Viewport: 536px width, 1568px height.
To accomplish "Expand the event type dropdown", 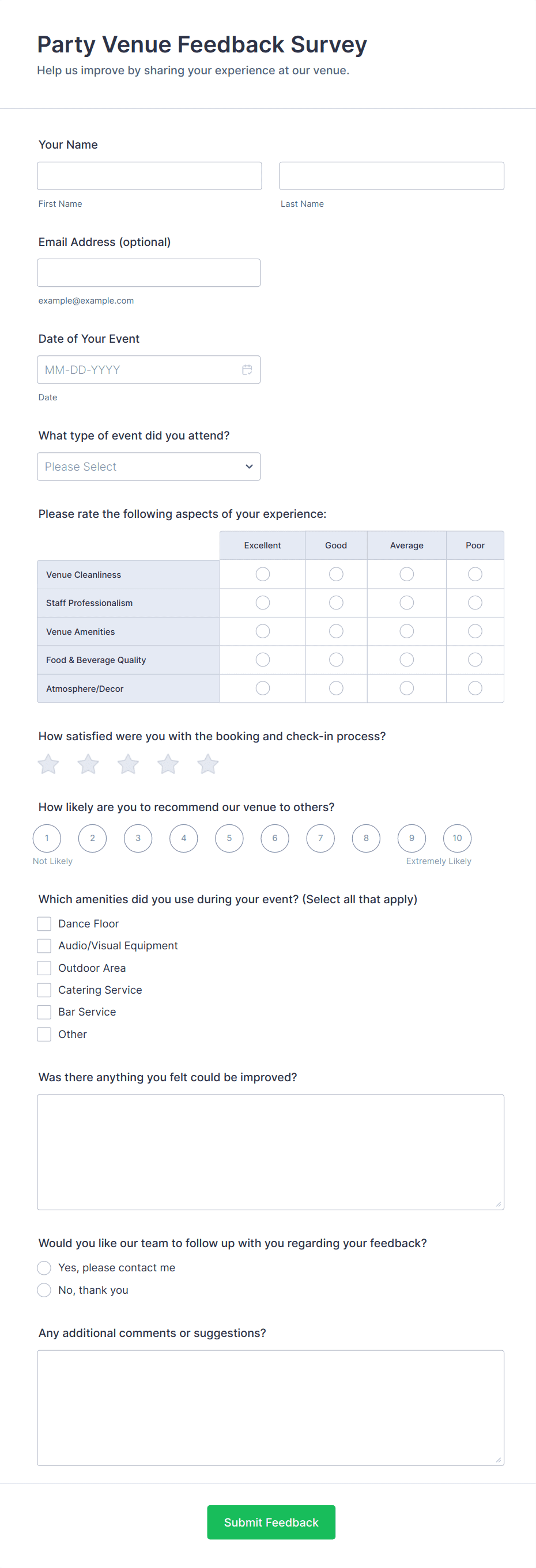I will coord(149,466).
